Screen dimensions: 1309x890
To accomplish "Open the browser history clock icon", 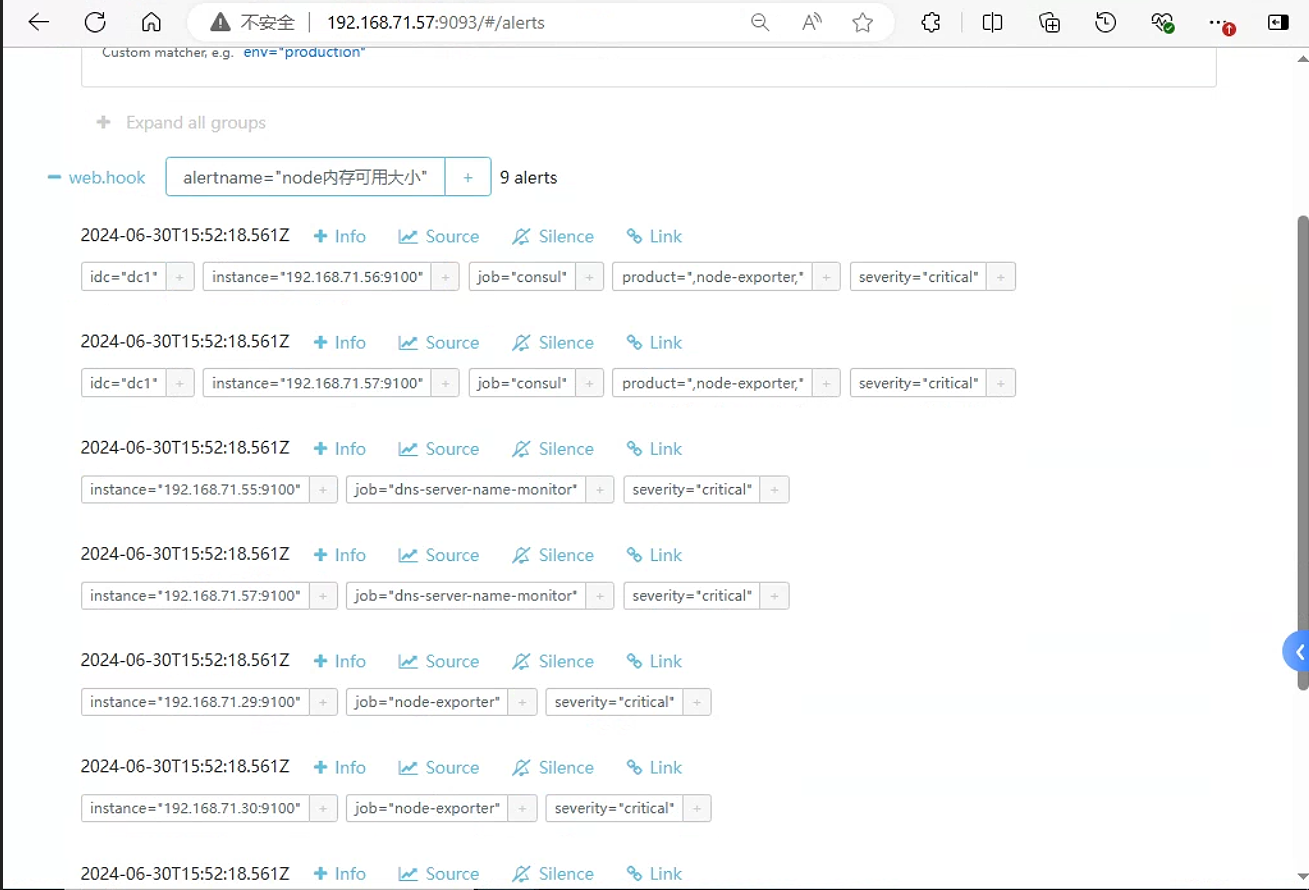I will coord(1105,22).
